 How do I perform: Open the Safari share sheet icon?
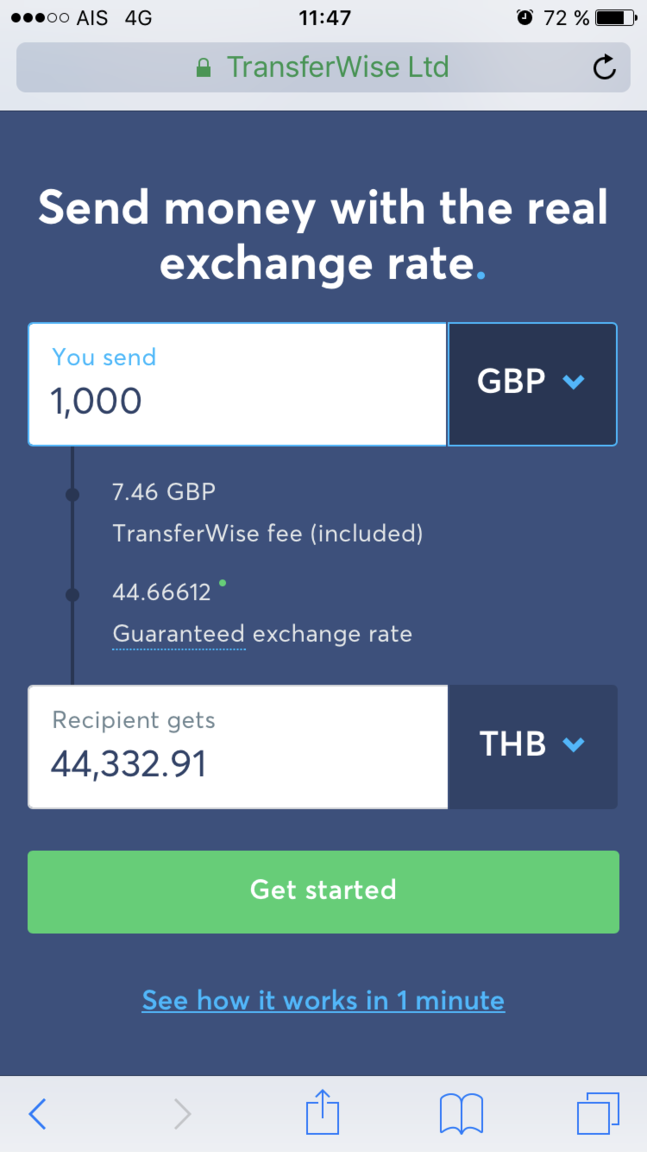point(322,1112)
